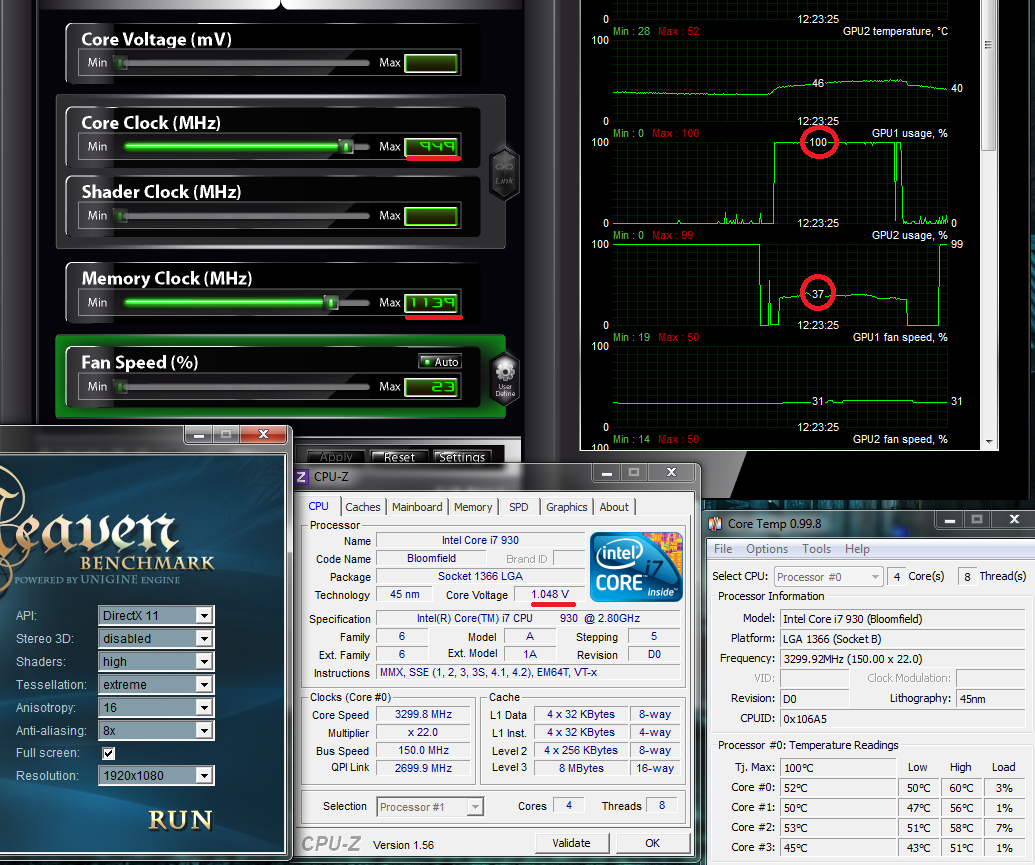Open the Tessellation dropdown set to extreme

click(x=156, y=685)
